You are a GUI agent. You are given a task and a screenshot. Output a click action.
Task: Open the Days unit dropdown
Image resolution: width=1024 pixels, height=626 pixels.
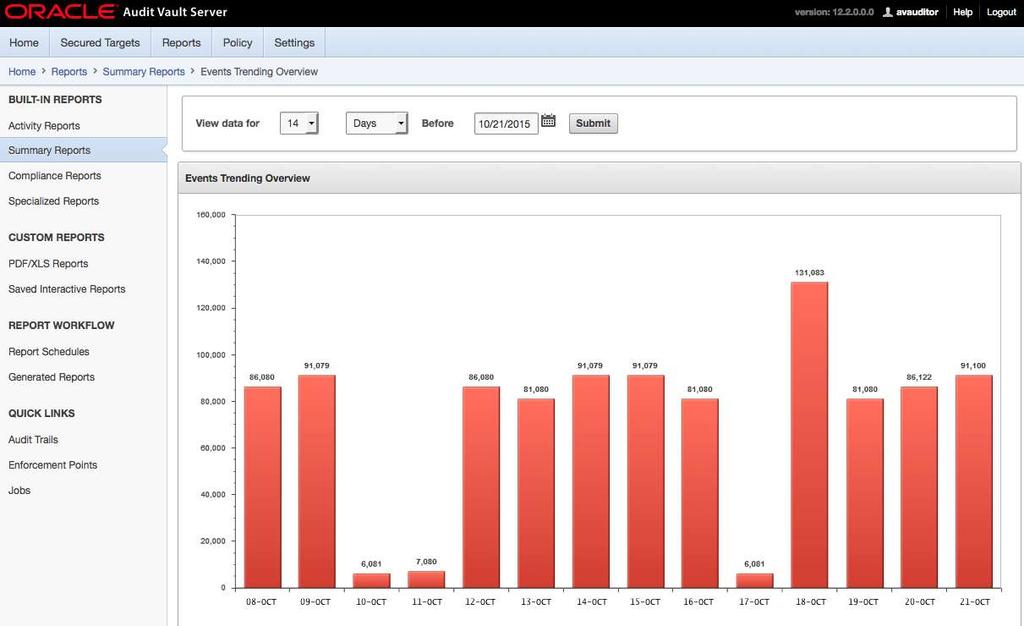(377, 123)
